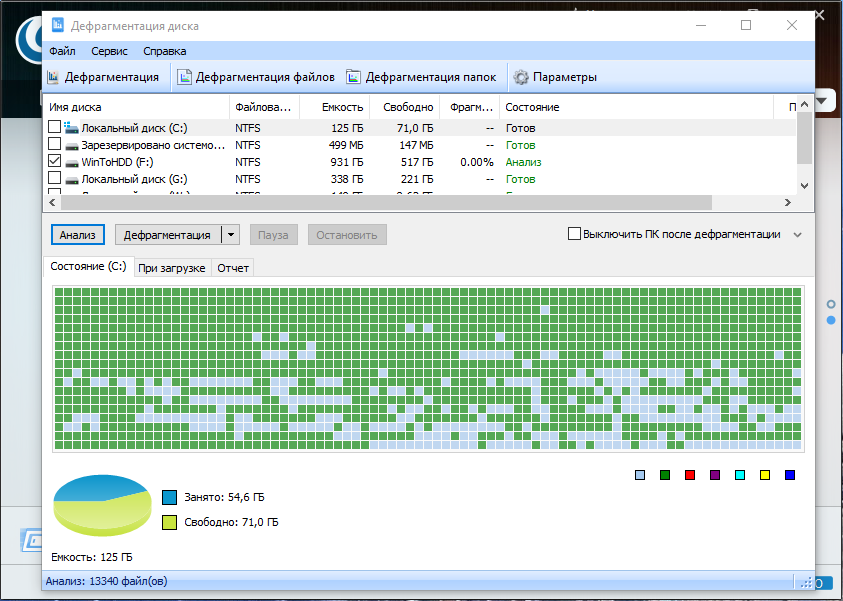This screenshot has height=601, width=843.
Task: Check the Локальный диск (C:) checkbox
Action: coord(54,127)
